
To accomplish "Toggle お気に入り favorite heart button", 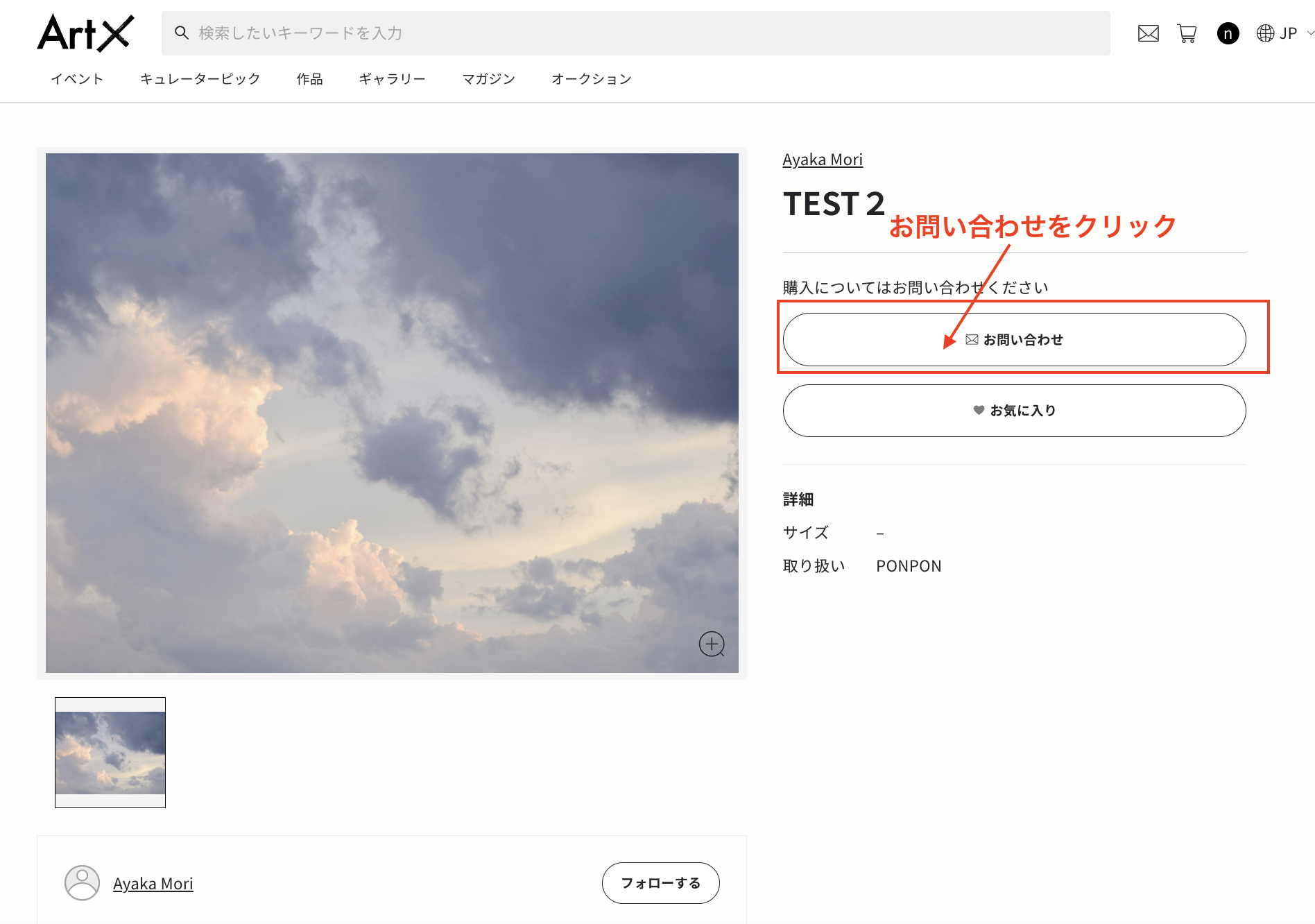I will [1014, 411].
